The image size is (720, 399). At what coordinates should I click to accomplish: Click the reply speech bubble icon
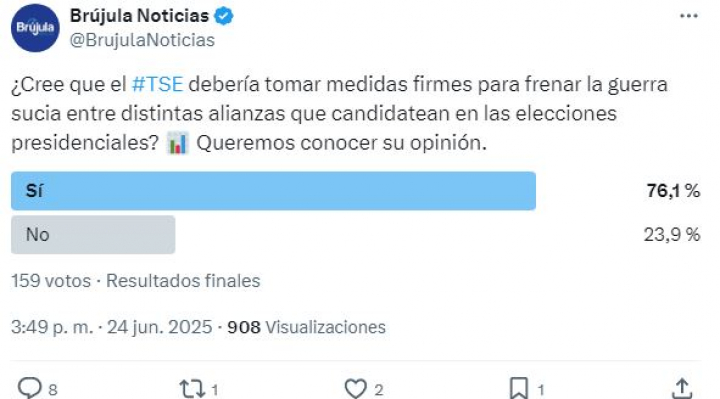click(x=30, y=388)
